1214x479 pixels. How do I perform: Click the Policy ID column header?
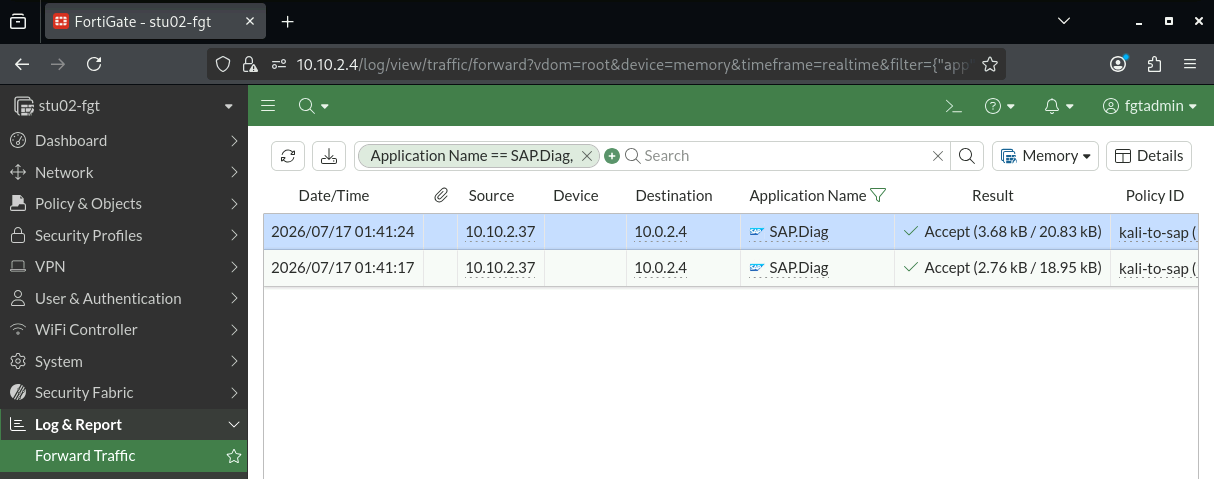point(1155,196)
